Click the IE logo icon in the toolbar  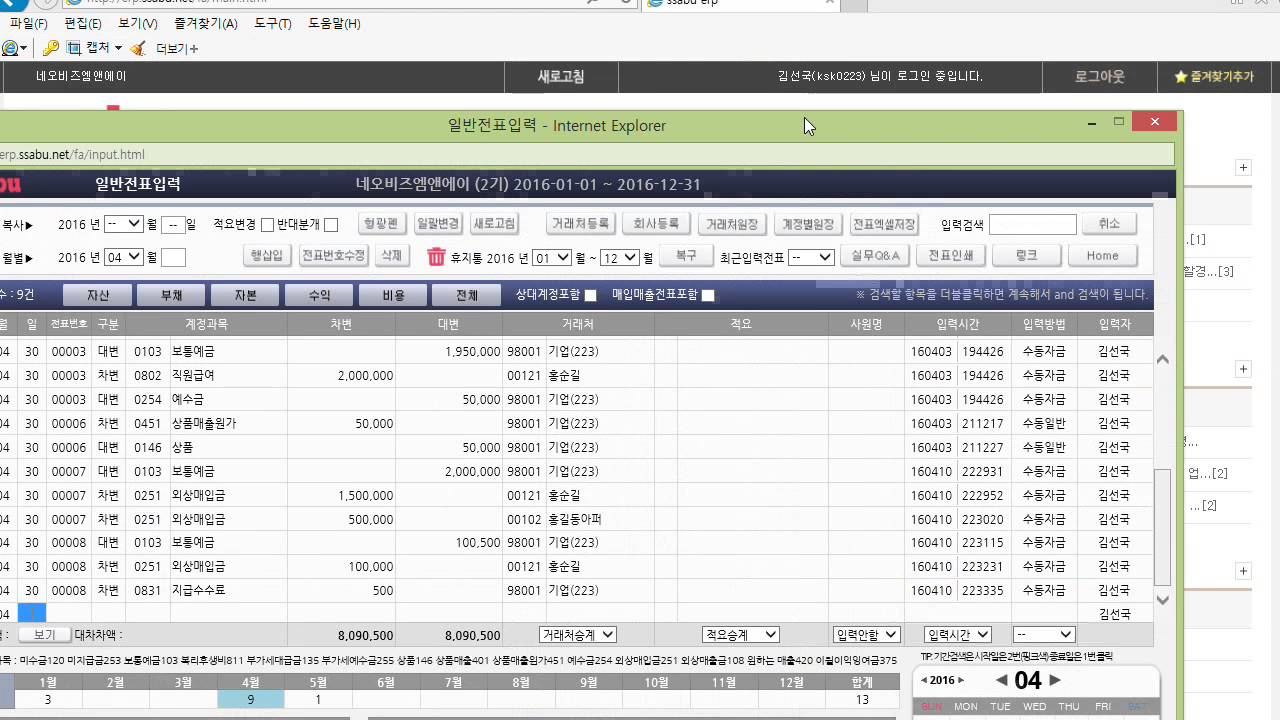click(x=11, y=48)
